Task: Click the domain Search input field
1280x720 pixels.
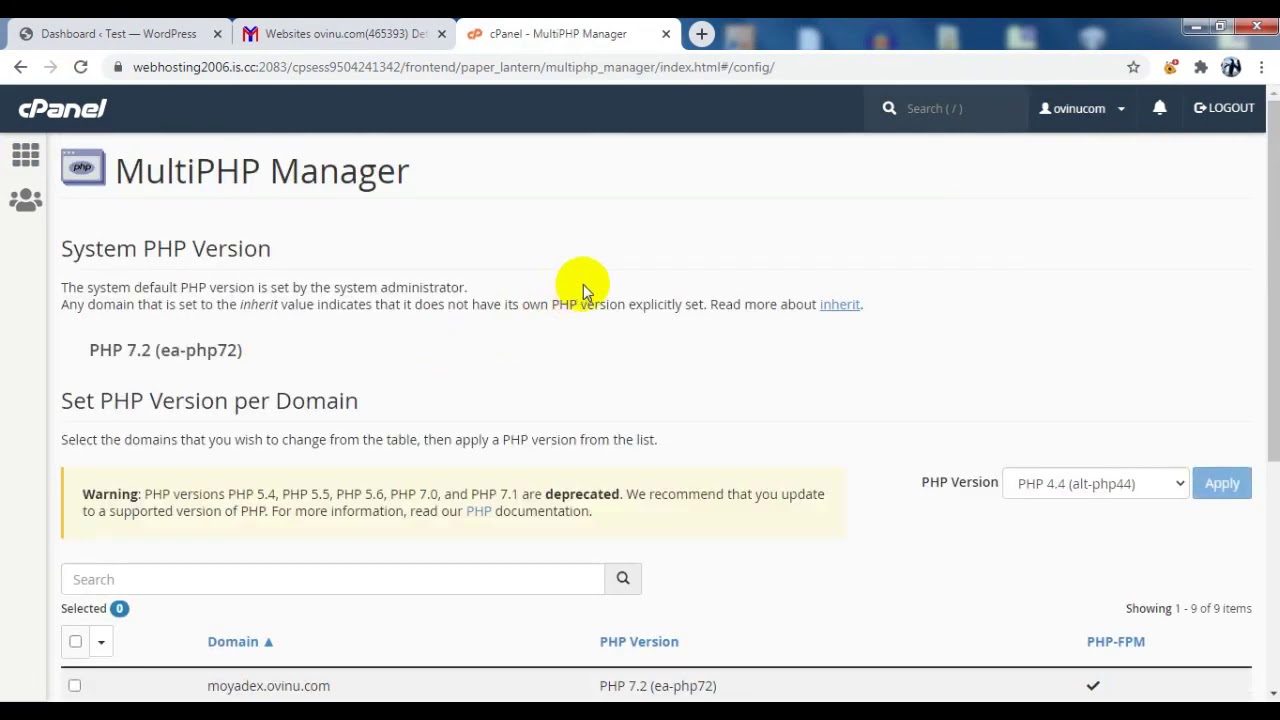Action: click(333, 579)
